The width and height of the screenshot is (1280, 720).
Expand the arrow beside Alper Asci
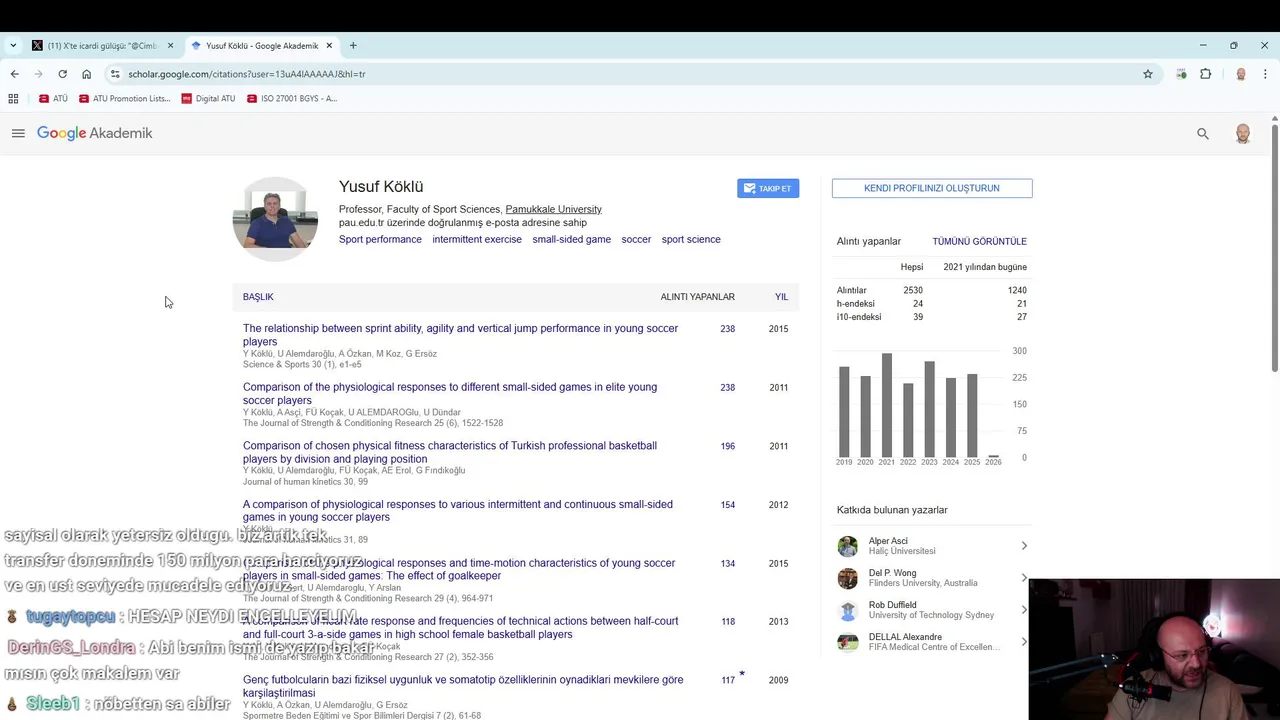point(1024,546)
